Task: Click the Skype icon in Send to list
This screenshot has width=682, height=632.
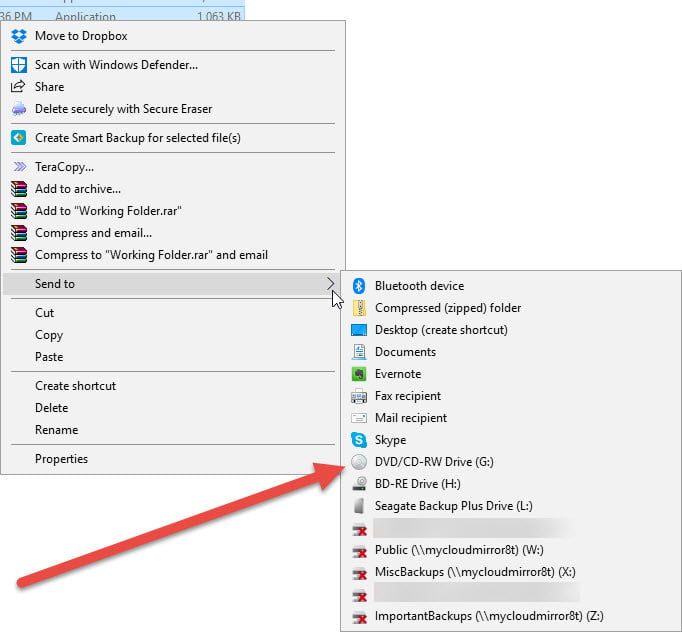Action: pos(359,440)
